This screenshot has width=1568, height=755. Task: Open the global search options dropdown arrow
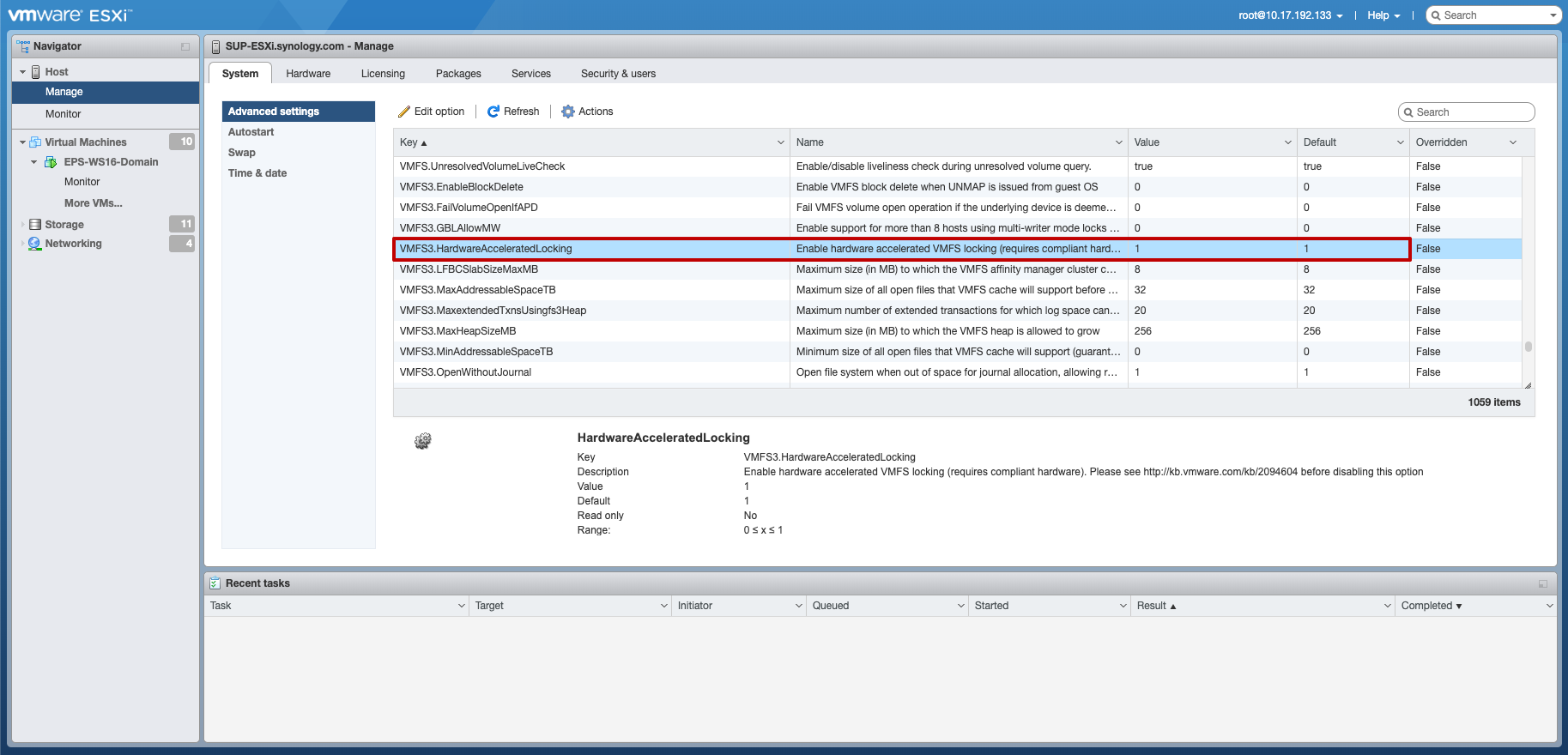[x=1553, y=15]
